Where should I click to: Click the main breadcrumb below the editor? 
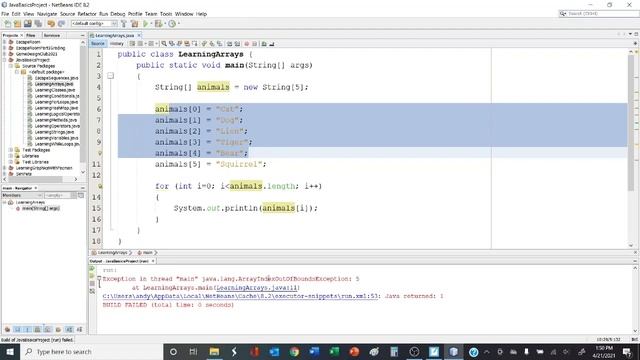147,253
